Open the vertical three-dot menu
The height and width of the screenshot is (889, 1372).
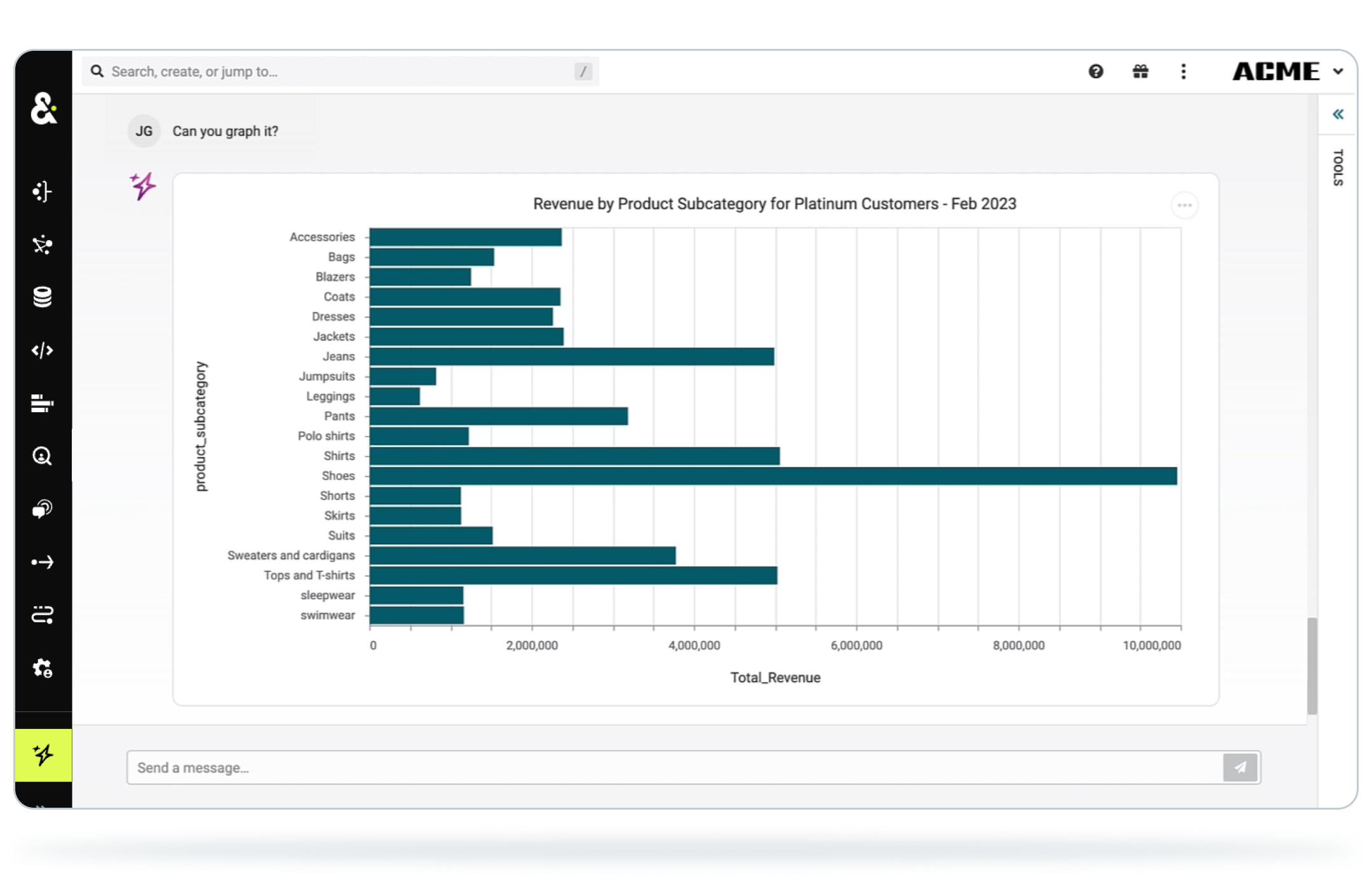[x=1183, y=72]
